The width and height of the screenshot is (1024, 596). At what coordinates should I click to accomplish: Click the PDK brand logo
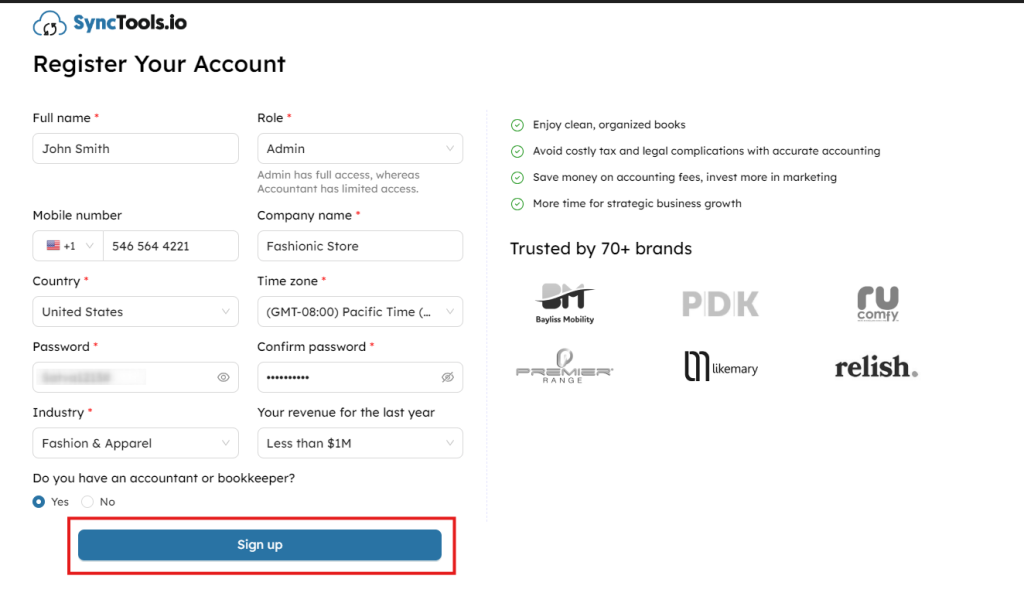(720, 303)
